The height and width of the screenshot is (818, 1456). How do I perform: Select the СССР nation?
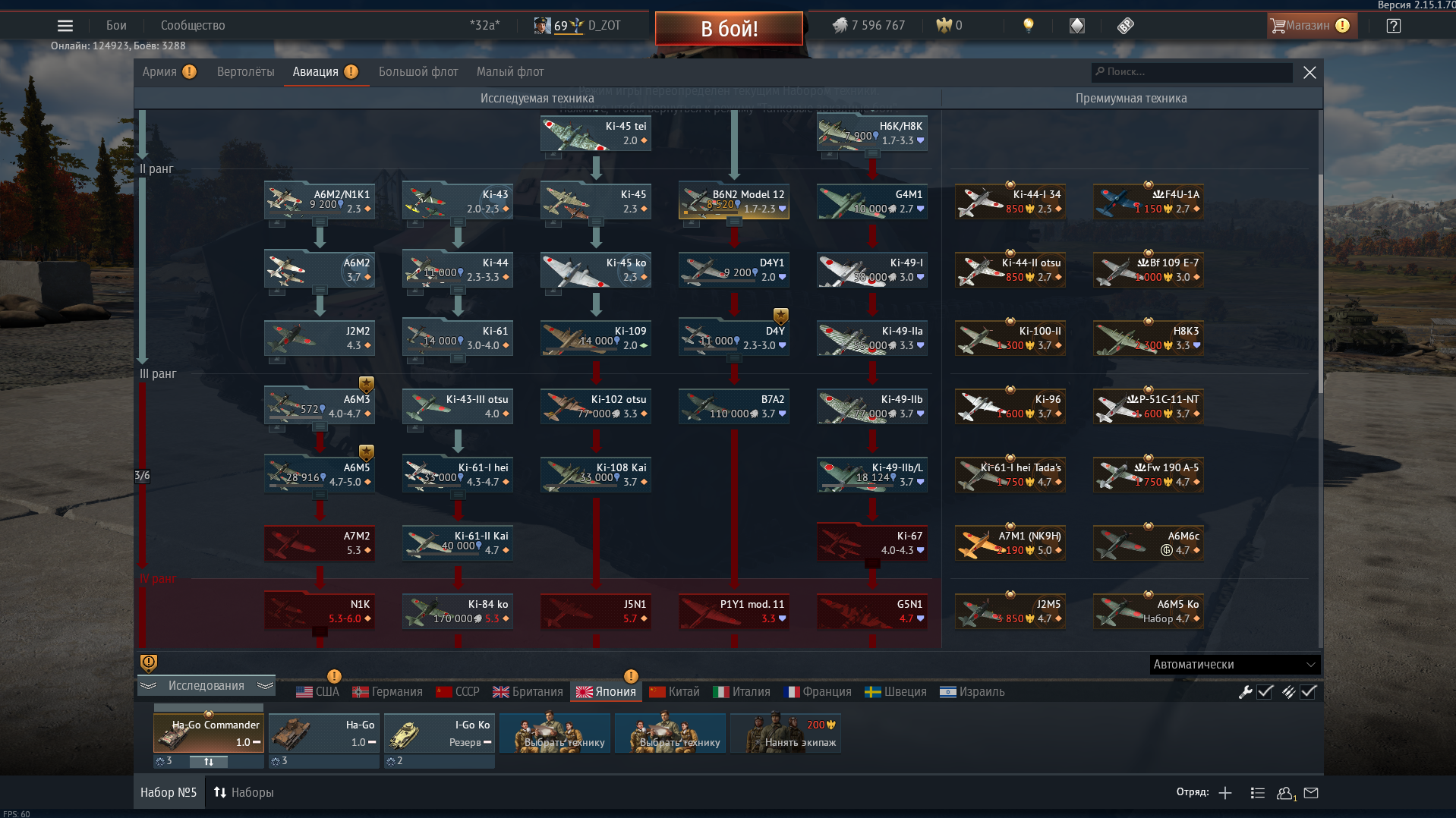pos(457,692)
